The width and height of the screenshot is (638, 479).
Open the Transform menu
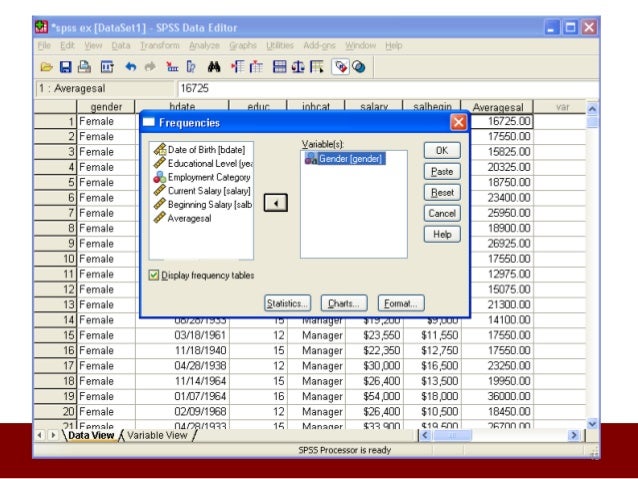[160, 45]
